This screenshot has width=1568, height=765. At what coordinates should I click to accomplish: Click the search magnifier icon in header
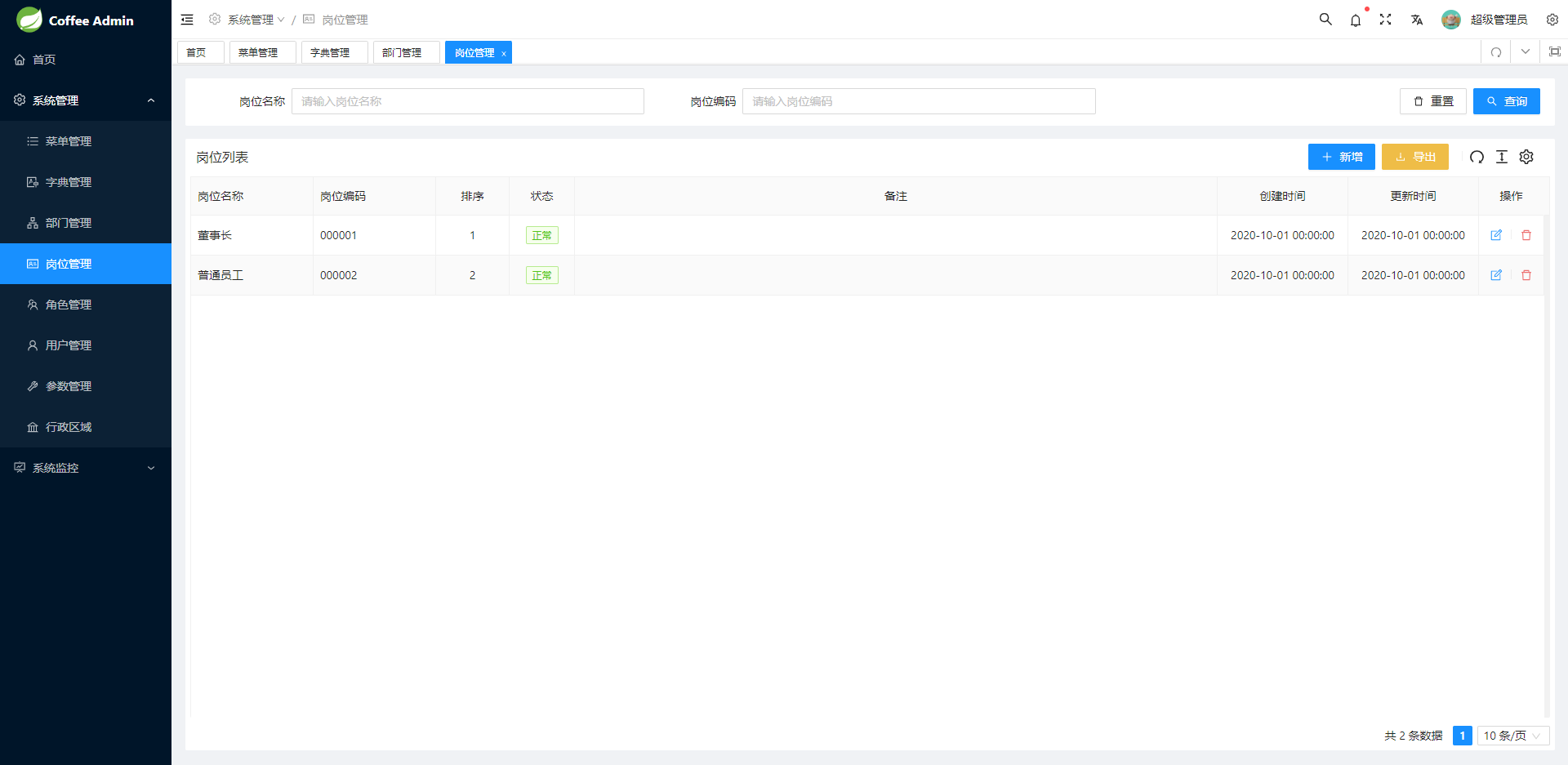pyautogui.click(x=1325, y=20)
